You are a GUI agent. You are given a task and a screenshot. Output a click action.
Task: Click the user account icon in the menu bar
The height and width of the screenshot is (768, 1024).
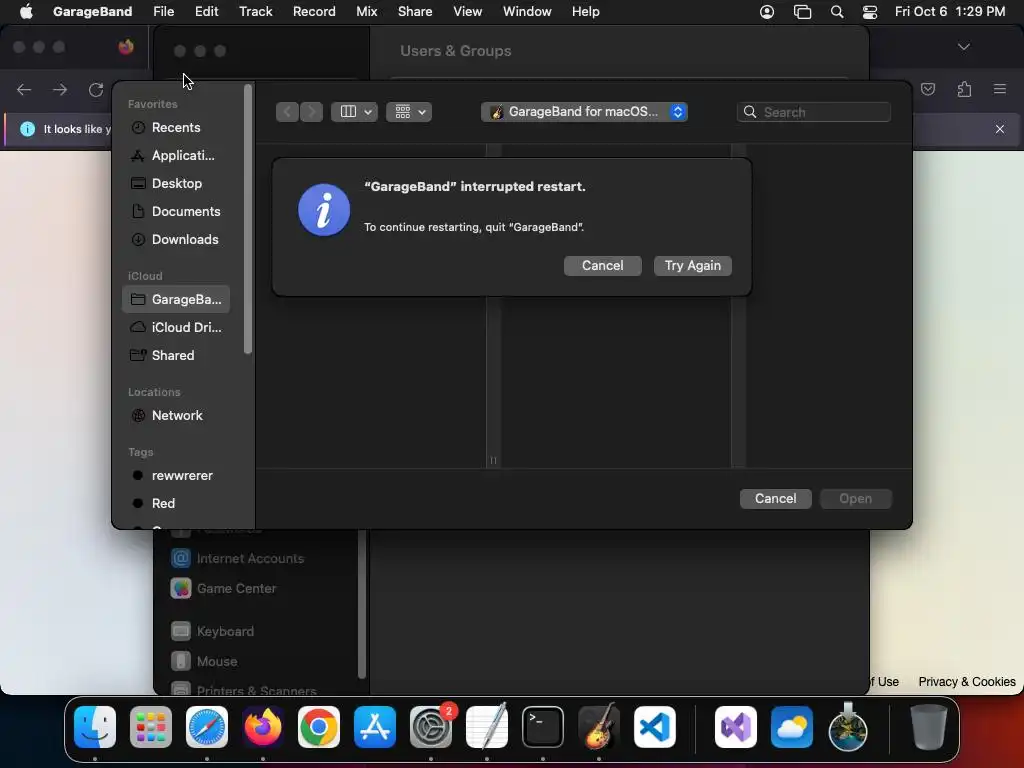coord(767,12)
